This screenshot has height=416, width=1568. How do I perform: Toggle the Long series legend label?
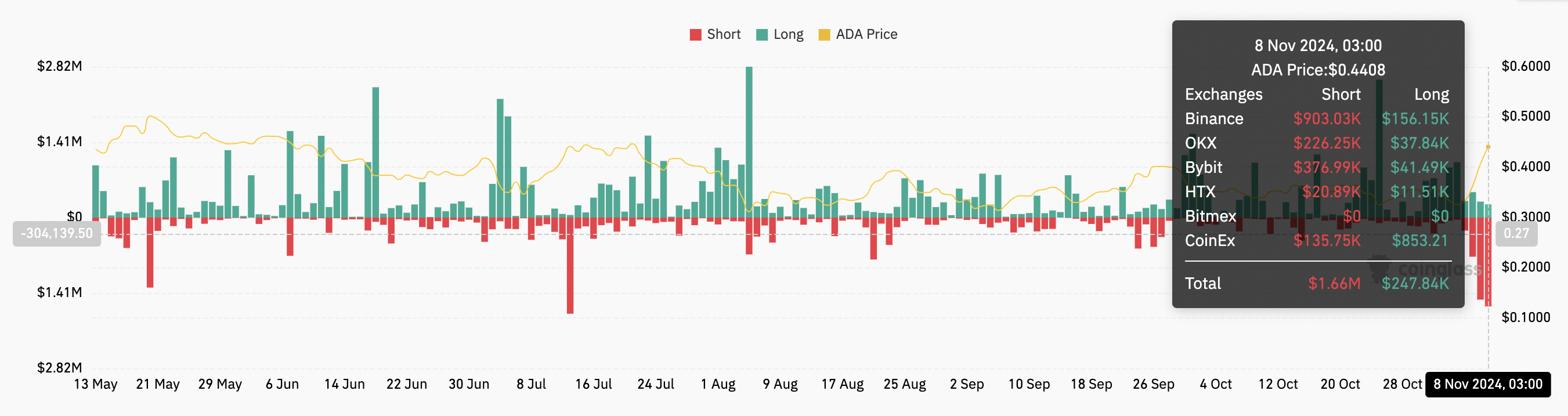tap(788, 35)
